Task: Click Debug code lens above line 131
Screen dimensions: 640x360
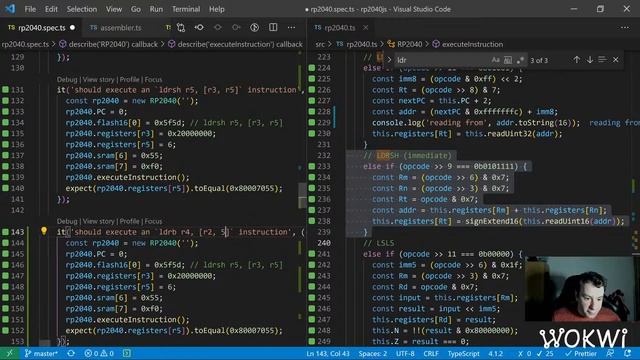Action: pyautogui.click(x=67, y=79)
